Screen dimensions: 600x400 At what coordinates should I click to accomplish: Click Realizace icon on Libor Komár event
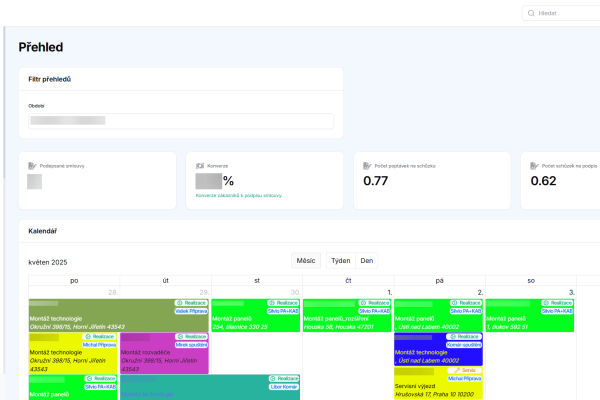[272, 378]
